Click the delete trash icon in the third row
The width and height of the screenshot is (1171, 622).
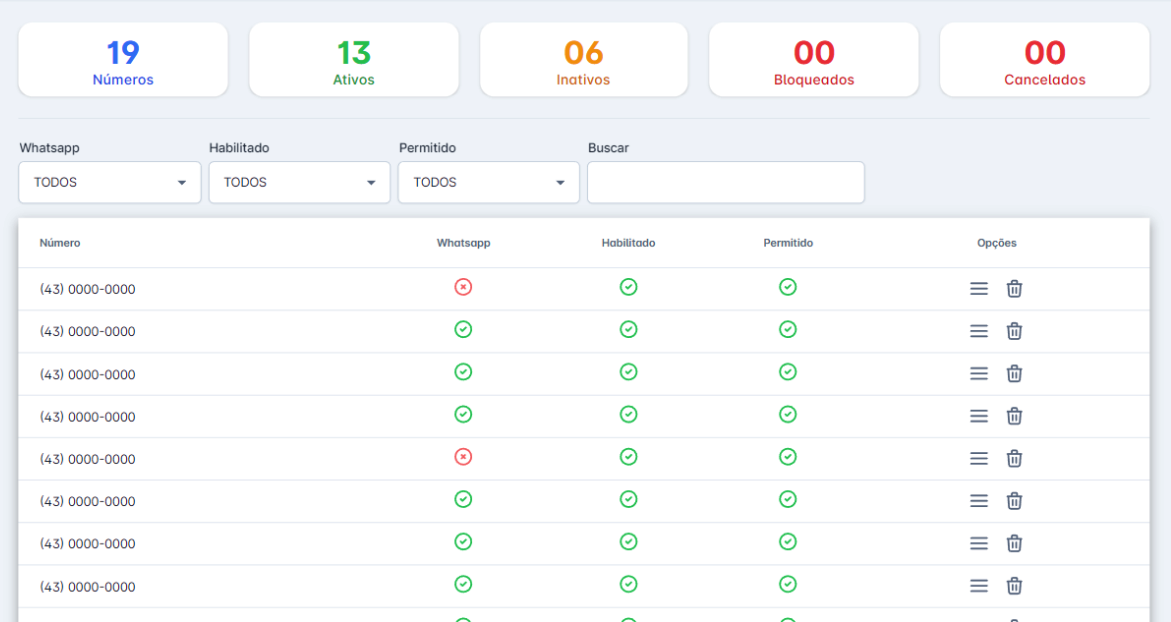pyautogui.click(x=1014, y=374)
